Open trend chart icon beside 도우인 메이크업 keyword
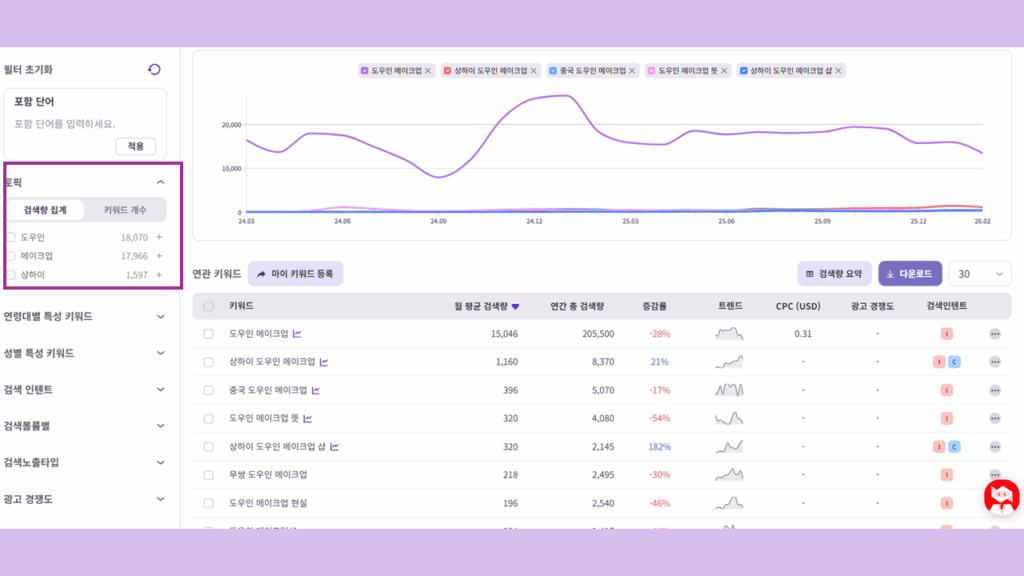This screenshot has width=1024, height=576. coord(297,334)
